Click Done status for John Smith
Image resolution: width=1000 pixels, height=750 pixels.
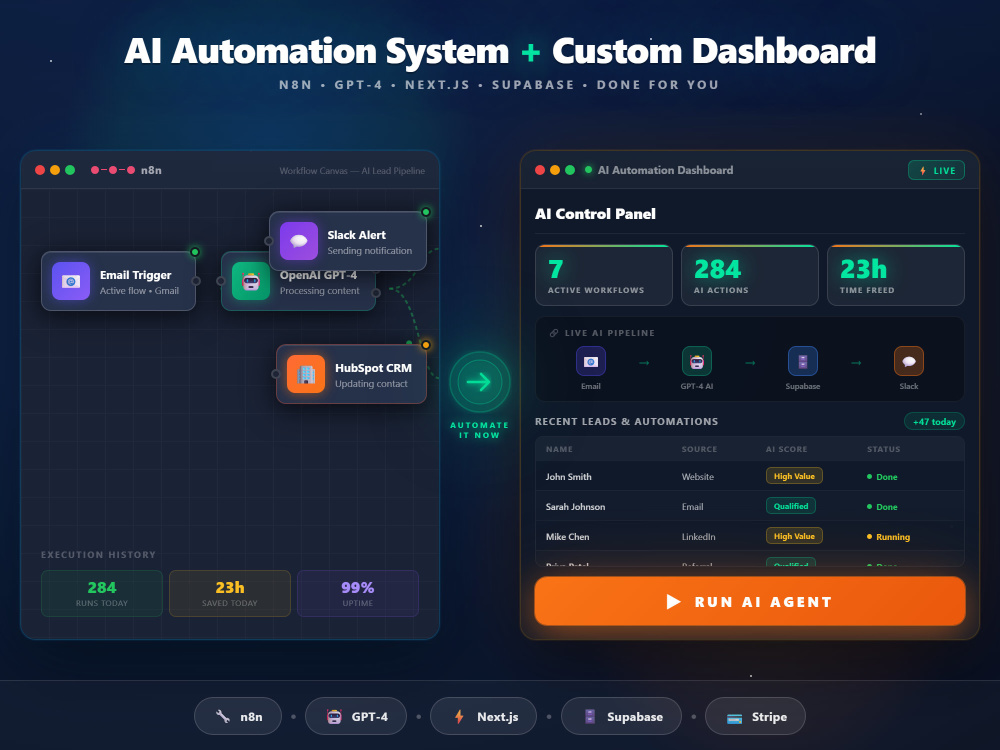click(882, 477)
